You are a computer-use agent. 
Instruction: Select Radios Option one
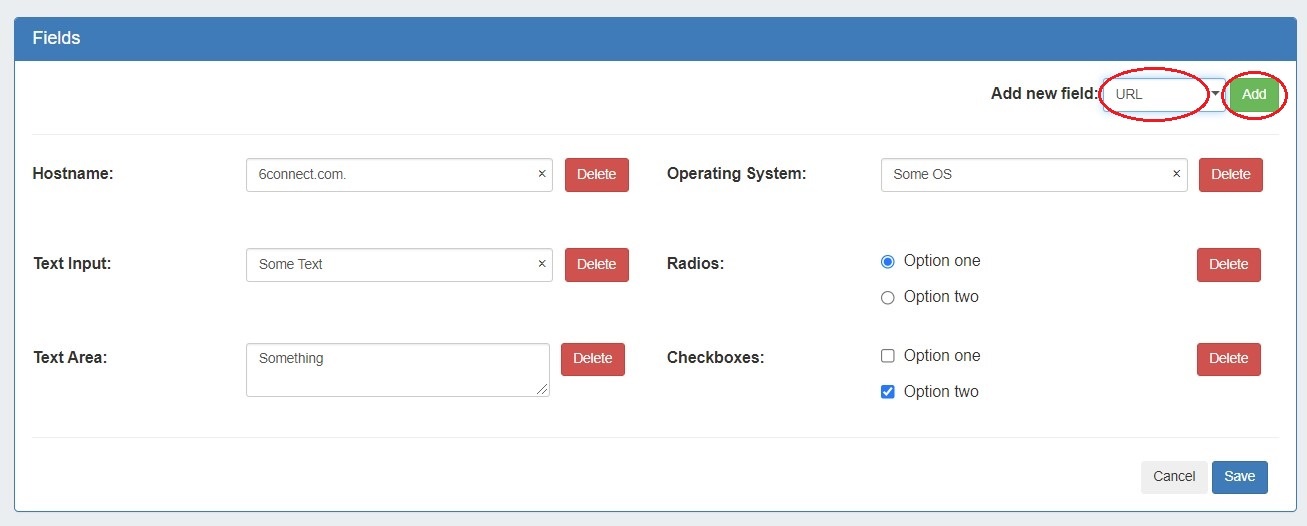[x=887, y=262]
